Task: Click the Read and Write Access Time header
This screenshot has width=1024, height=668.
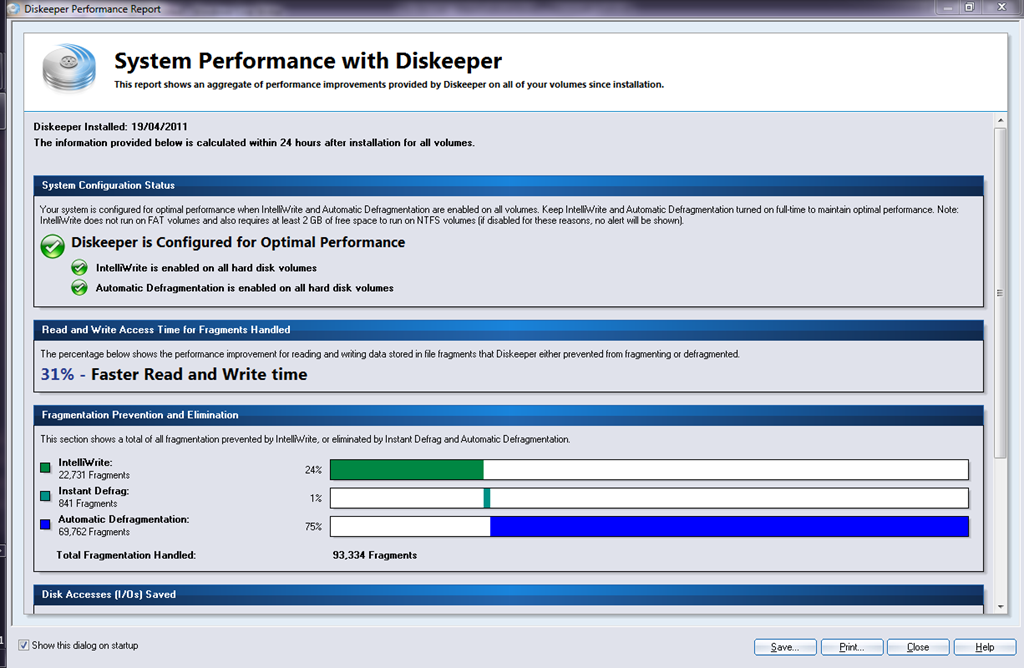Action: click(509, 330)
